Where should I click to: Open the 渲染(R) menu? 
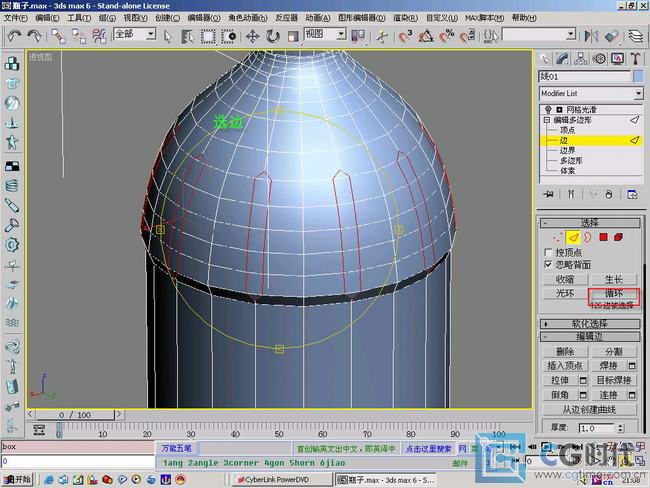point(405,18)
